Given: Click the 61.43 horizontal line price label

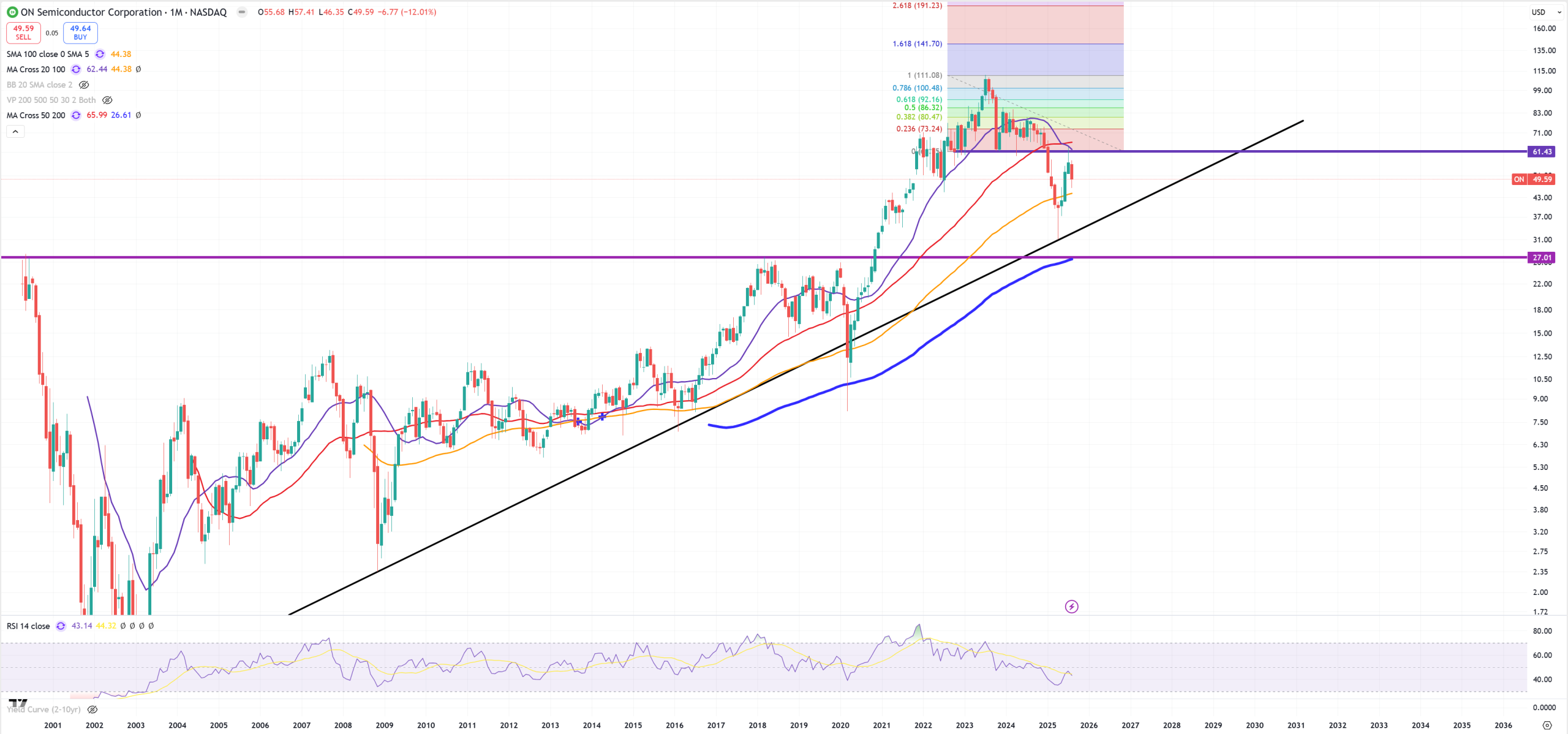Looking at the screenshot, I should point(1542,151).
